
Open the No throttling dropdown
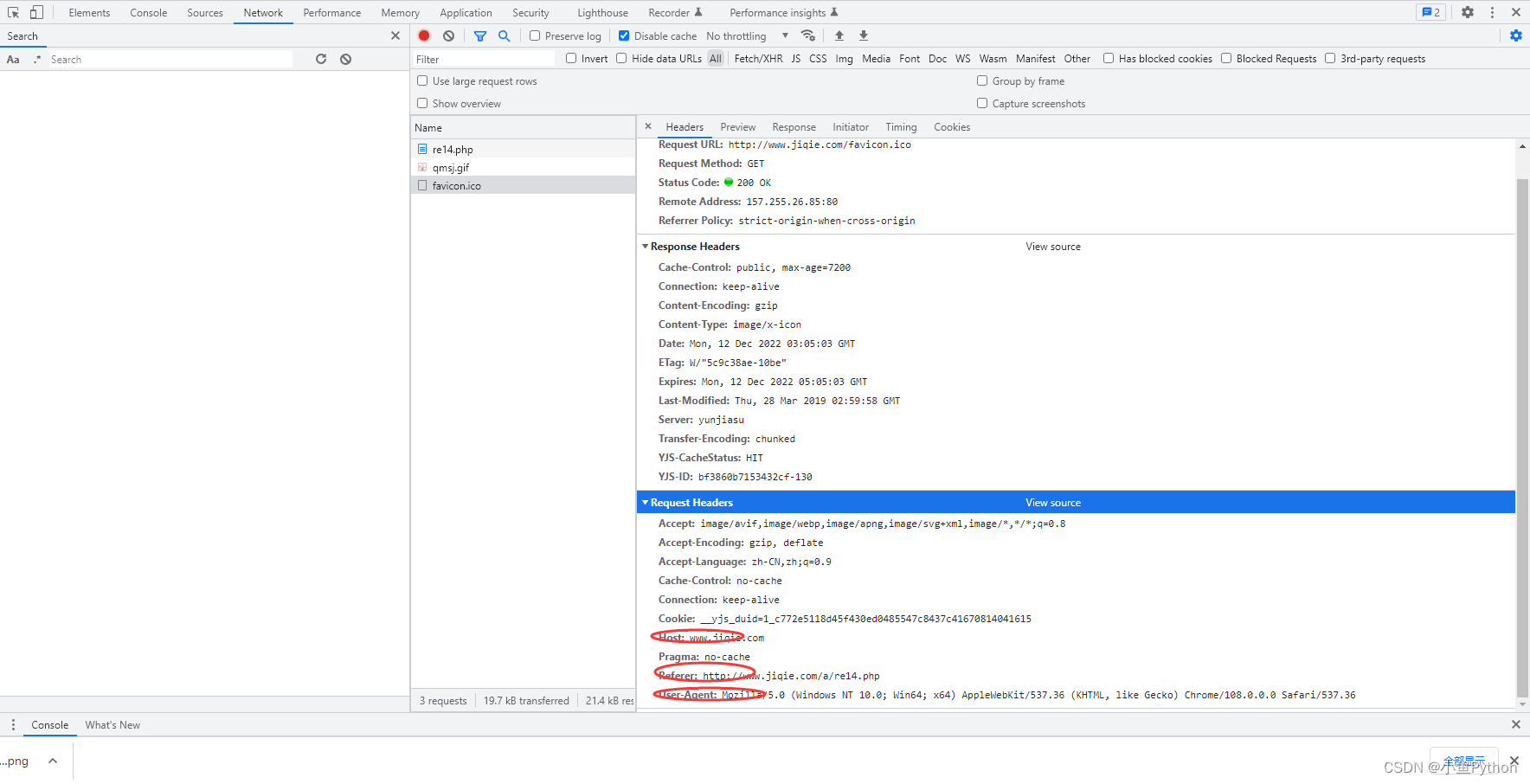click(748, 35)
